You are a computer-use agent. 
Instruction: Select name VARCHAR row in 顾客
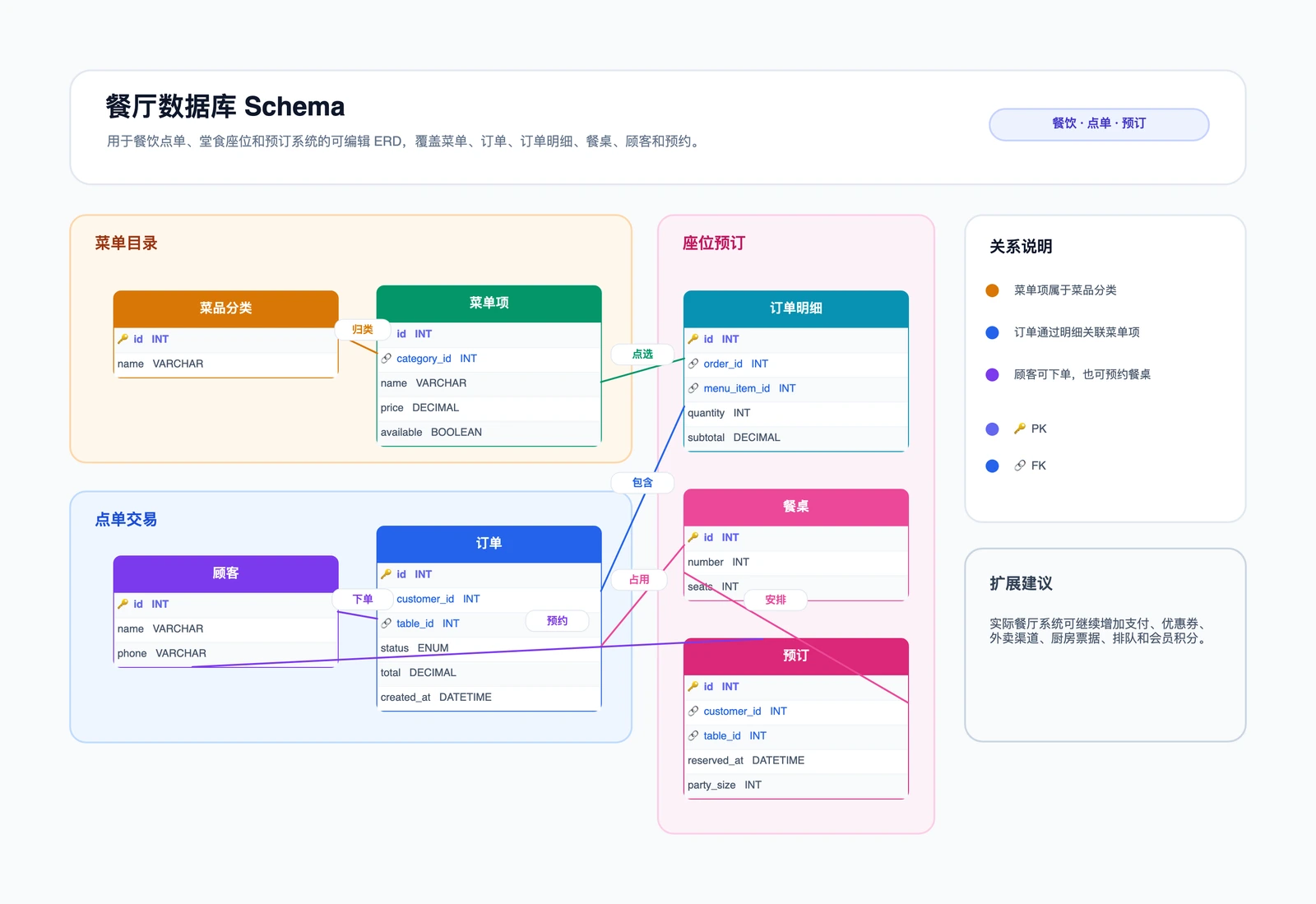point(225,628)
